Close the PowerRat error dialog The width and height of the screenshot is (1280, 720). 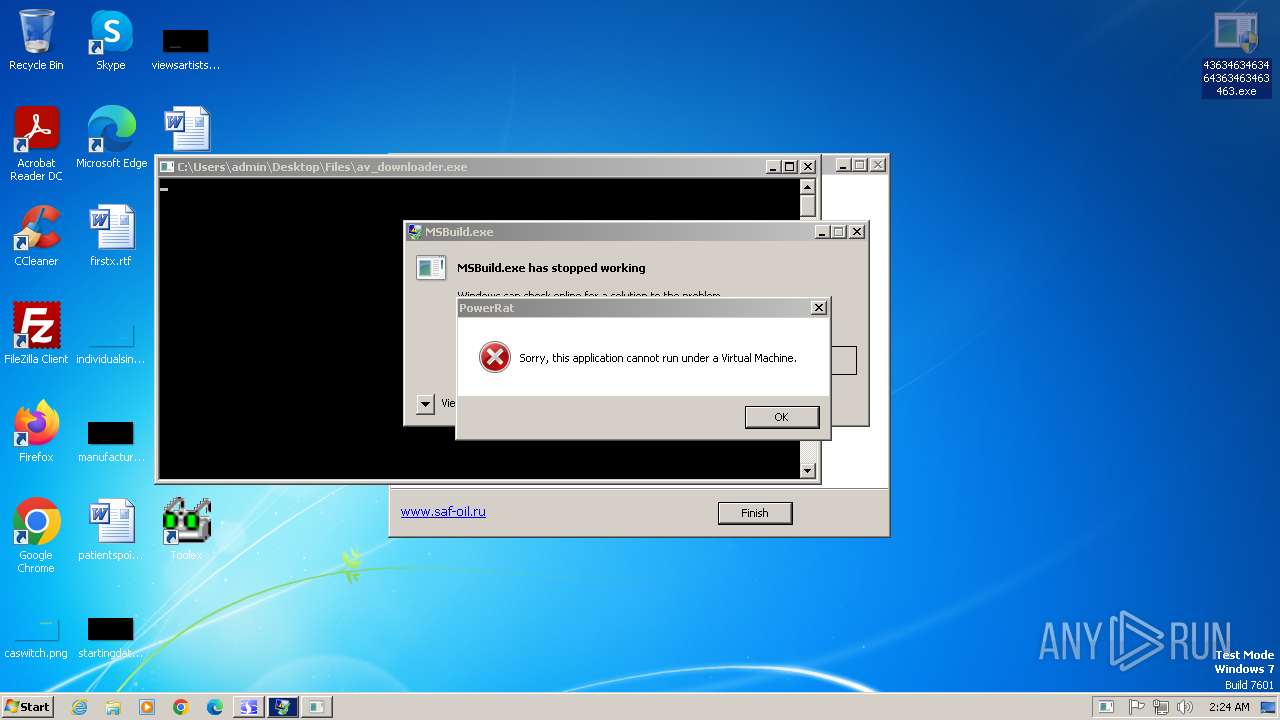[818, 308]
